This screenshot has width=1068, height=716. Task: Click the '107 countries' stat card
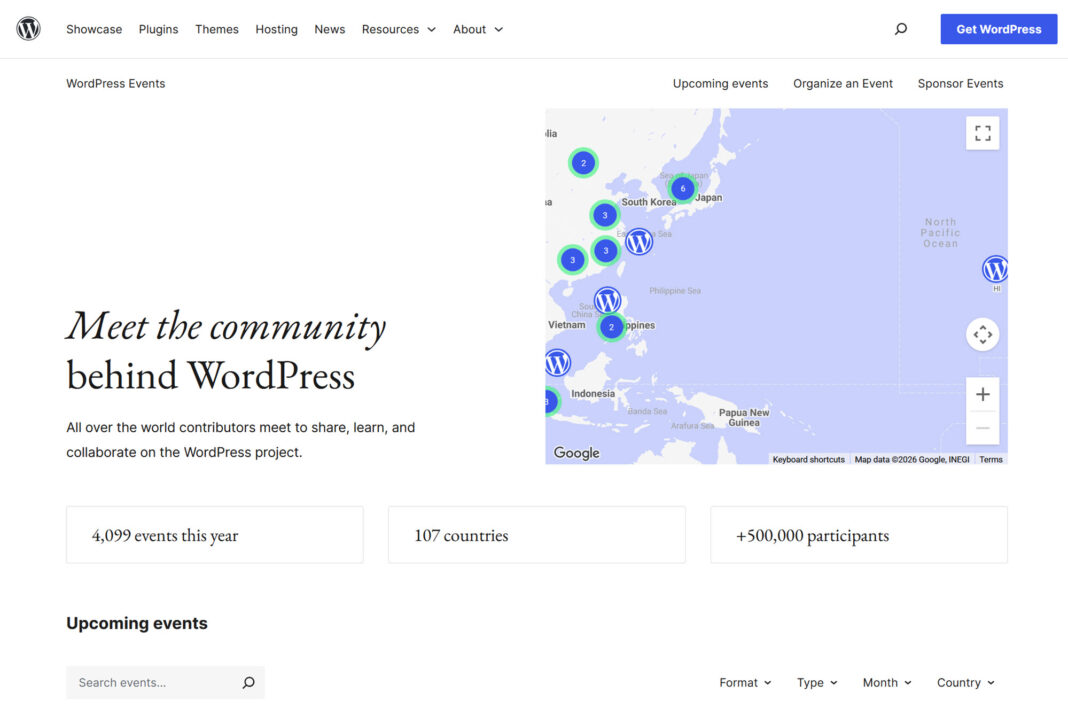[x=537, y=535]
